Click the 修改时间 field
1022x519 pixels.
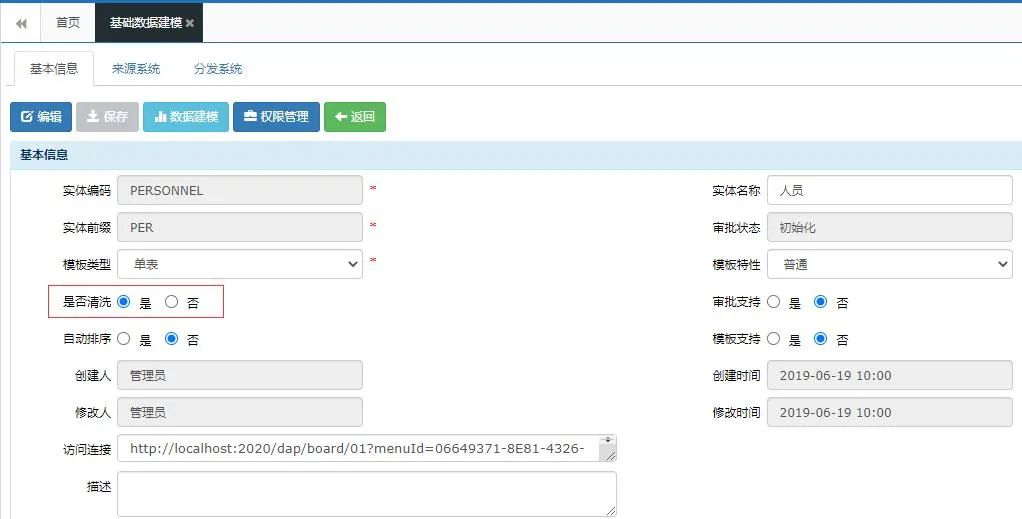(x=890, y=413)
